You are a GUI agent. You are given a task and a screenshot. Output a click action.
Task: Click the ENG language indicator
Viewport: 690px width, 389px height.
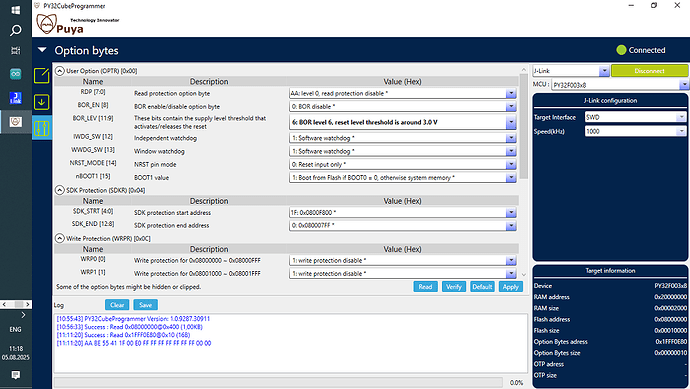point(15,329)
